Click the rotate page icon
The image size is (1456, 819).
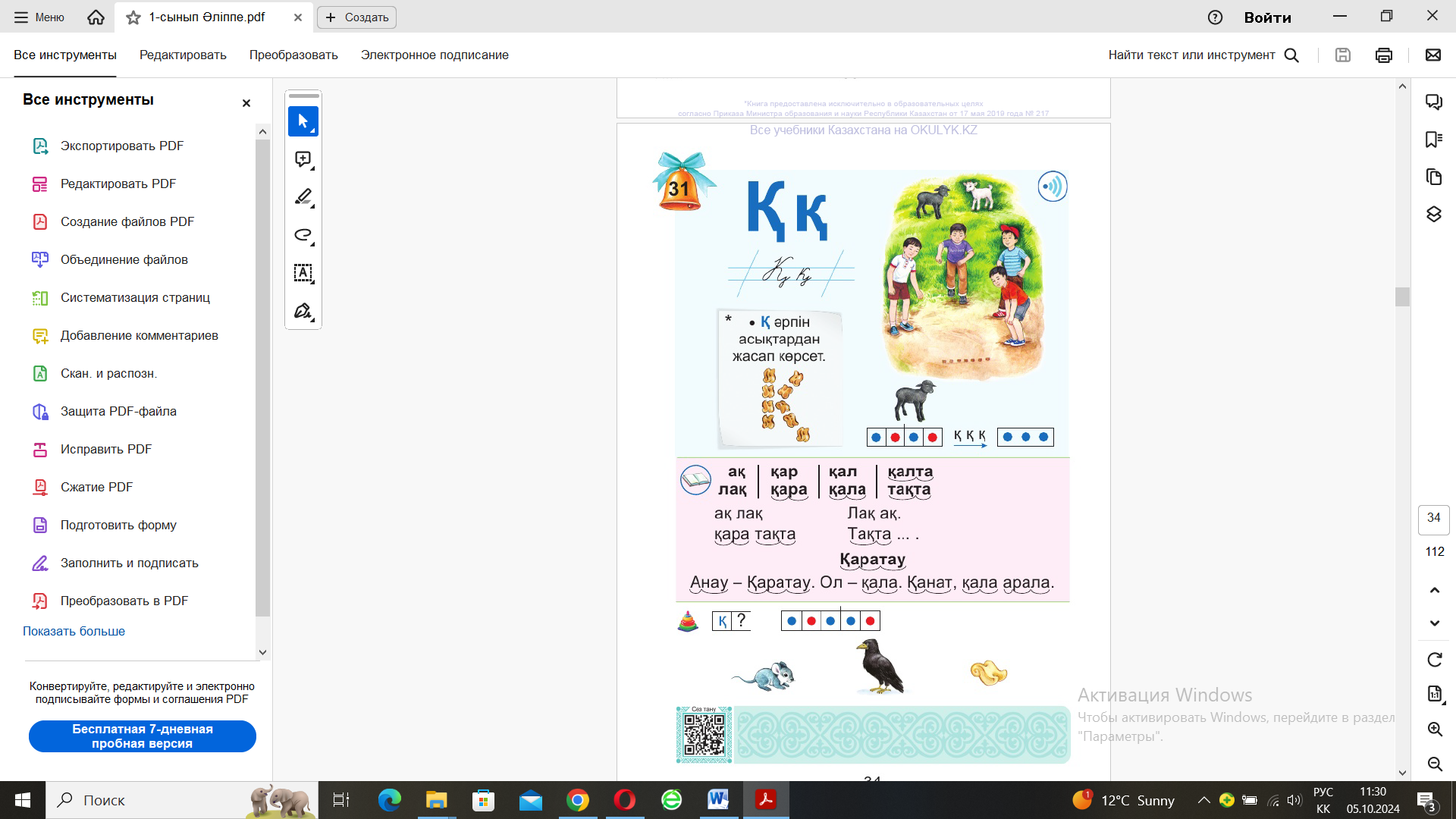[1434, 660]
